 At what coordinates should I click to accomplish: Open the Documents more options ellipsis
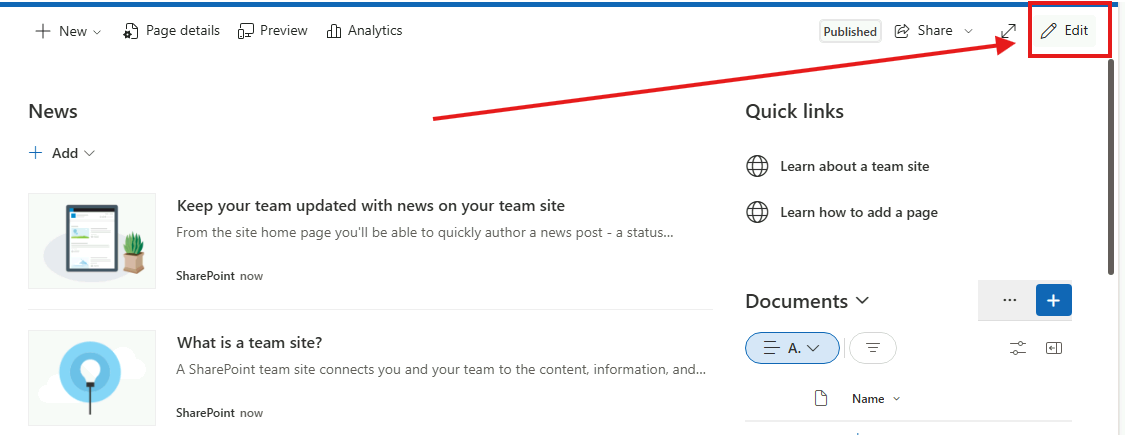1009,300
